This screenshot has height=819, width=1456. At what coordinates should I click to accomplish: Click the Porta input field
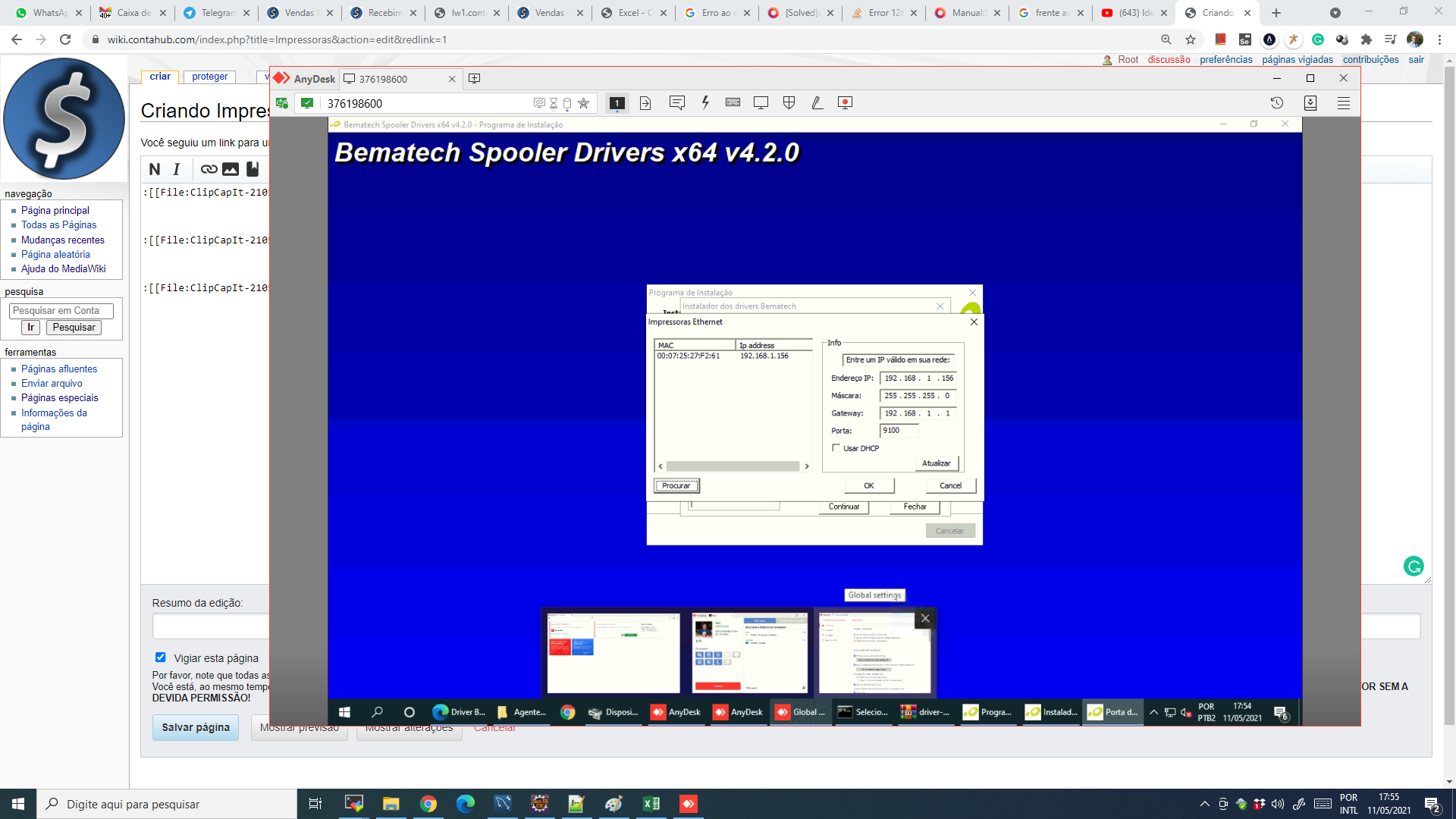coord(899,430)
